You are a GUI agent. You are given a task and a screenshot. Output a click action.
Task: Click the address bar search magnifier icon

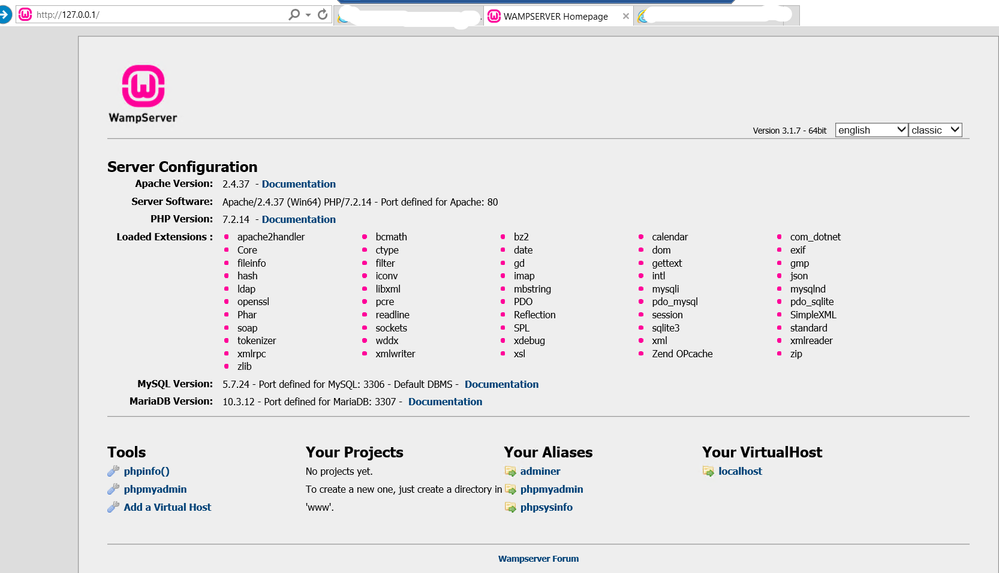coord(294,14)
